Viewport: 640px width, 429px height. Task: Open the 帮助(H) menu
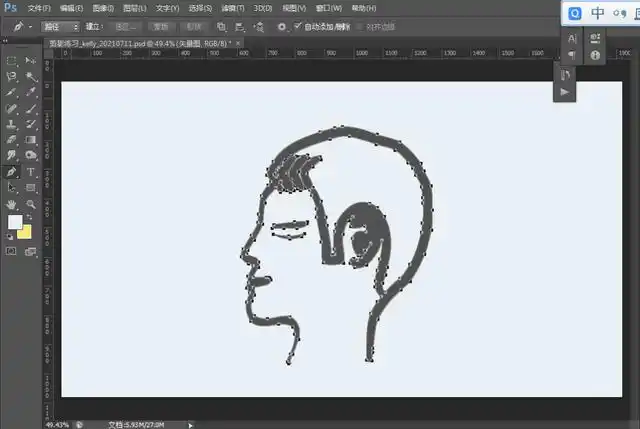[364, 8]
